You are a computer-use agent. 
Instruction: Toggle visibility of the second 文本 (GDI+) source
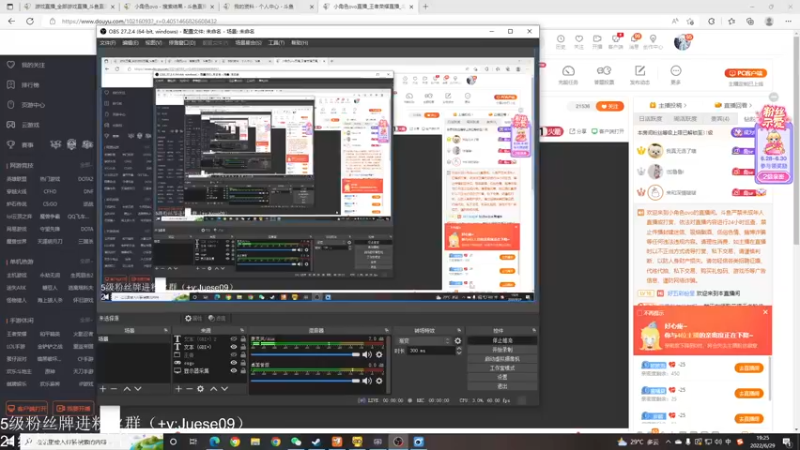[x=234, y=347]
